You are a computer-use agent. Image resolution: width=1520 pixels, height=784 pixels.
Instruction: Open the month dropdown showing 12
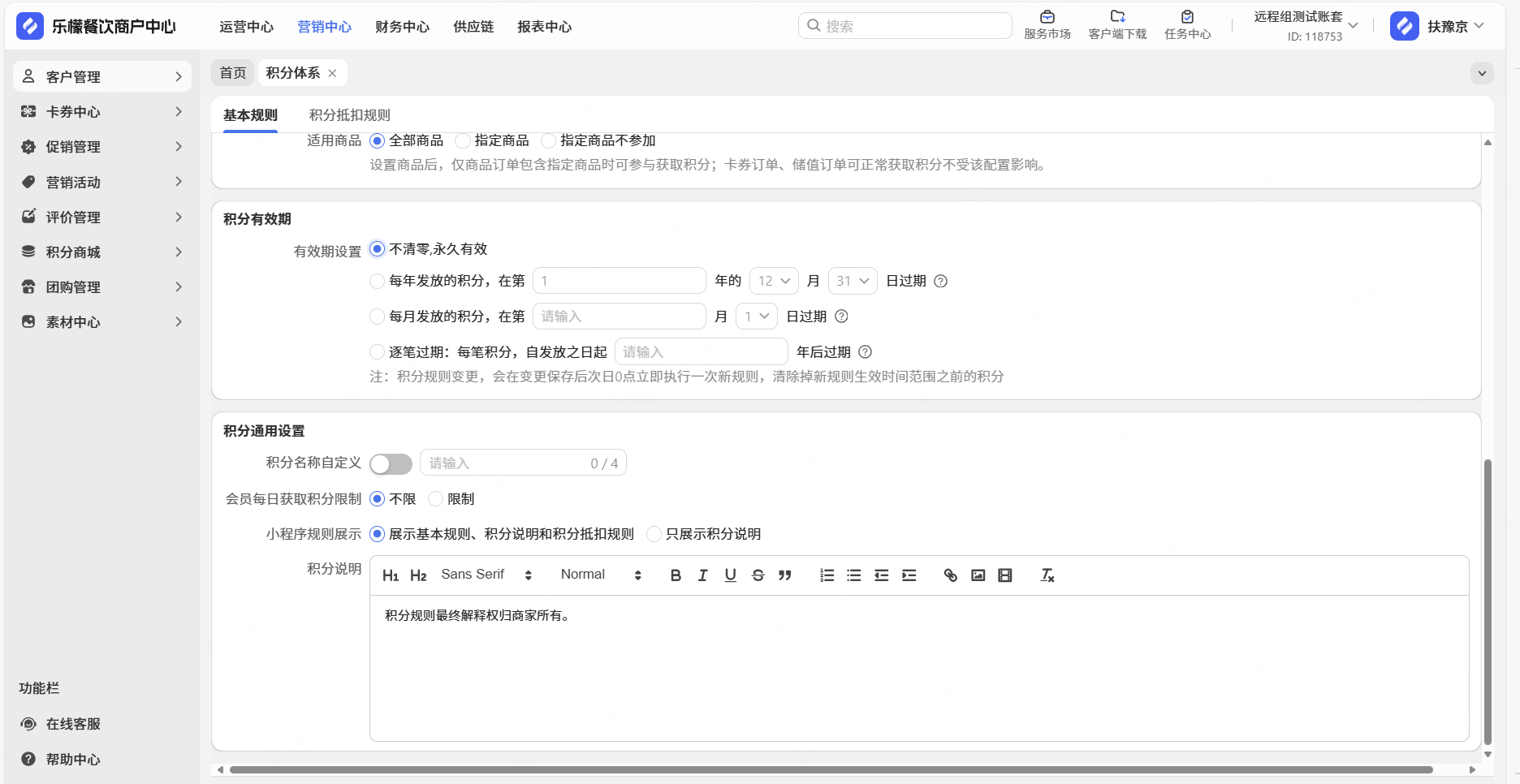tap(774, 281)
